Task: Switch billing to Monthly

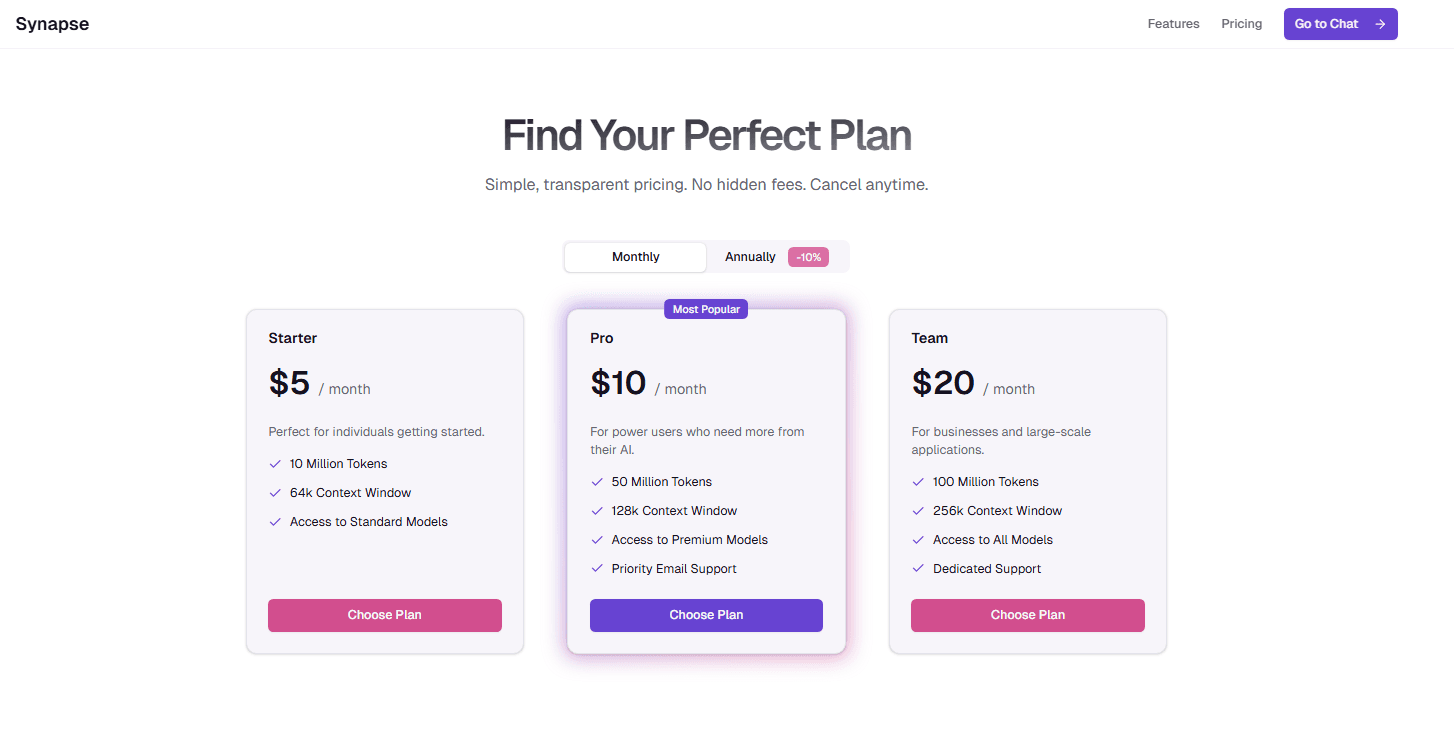Action: 635,257
